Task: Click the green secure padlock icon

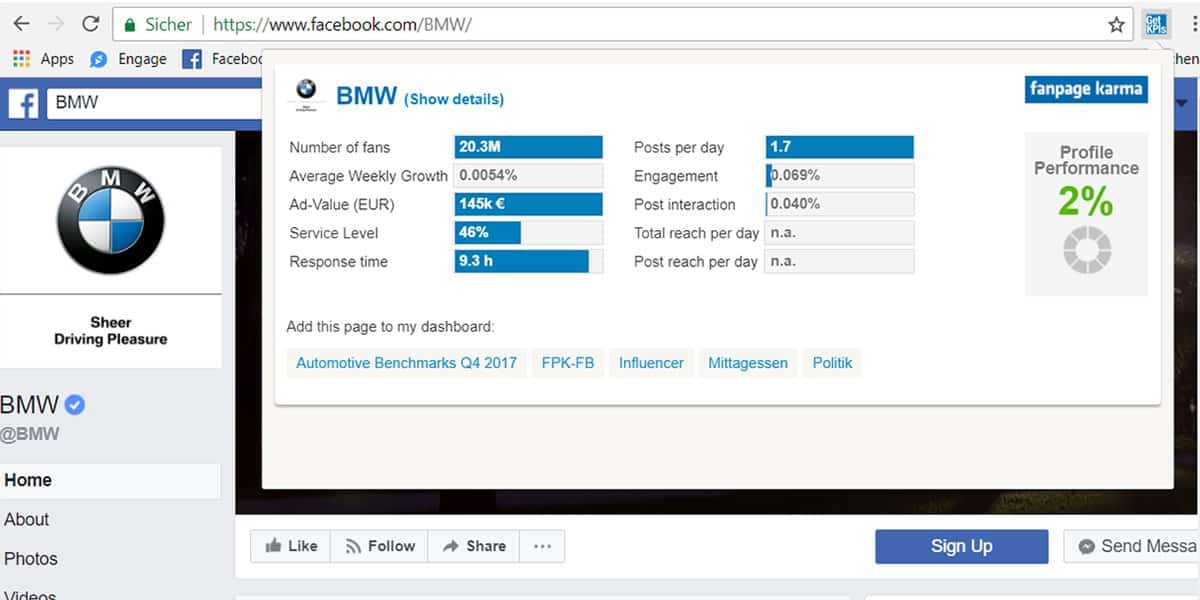Action: pyautogui.click(x=128, y=24)
